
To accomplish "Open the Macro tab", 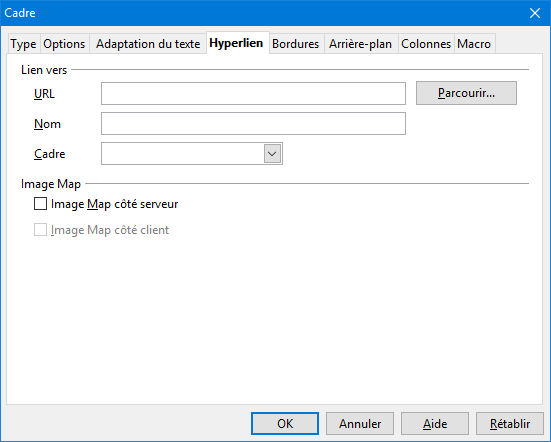I will 474,44.
